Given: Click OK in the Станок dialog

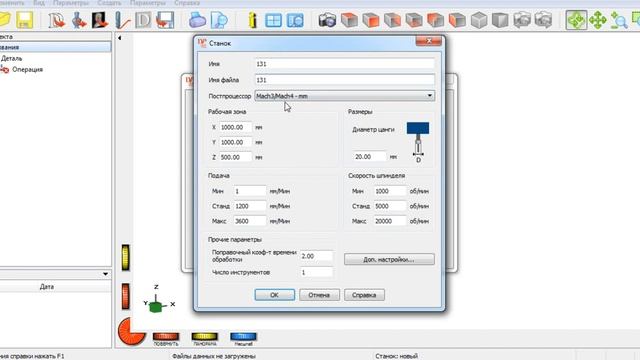Looking at the screenshot, I should pos(275,295).
